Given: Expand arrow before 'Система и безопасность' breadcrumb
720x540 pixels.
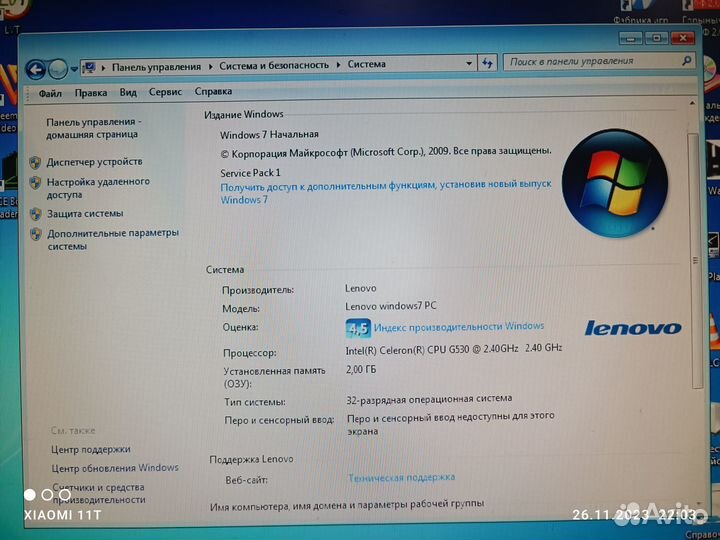Looking at the screenshot, I should pos(210,66).
